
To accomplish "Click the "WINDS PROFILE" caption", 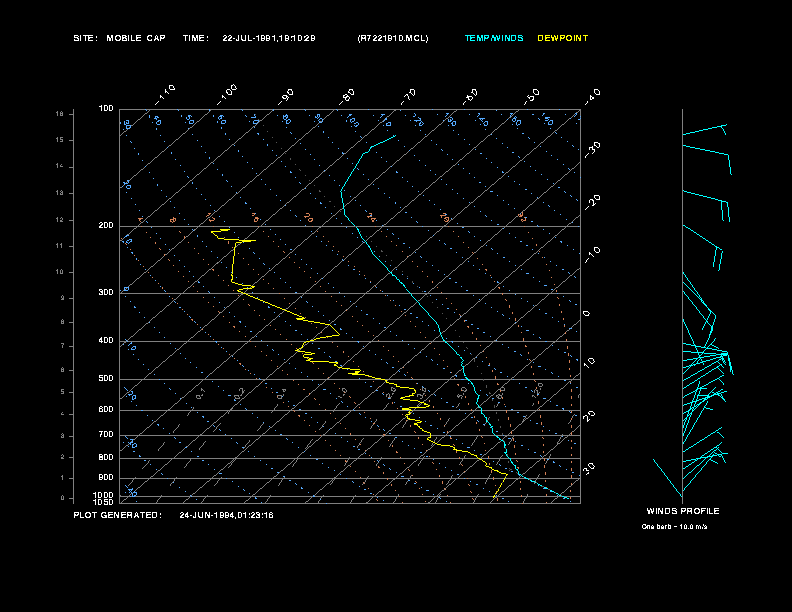I will [683, 511].
